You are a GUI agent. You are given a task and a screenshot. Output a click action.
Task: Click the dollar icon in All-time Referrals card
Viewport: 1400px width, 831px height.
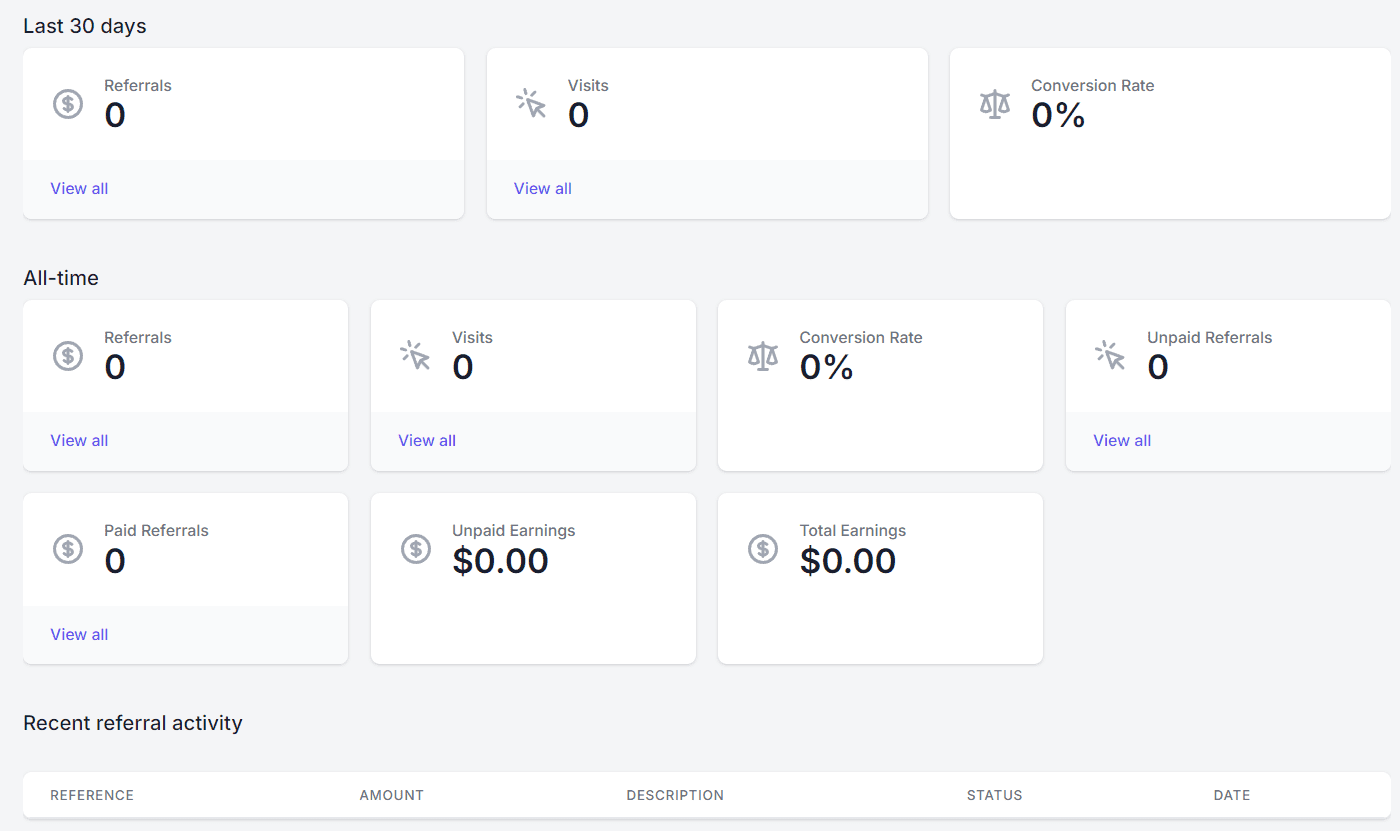click(68, 356)
